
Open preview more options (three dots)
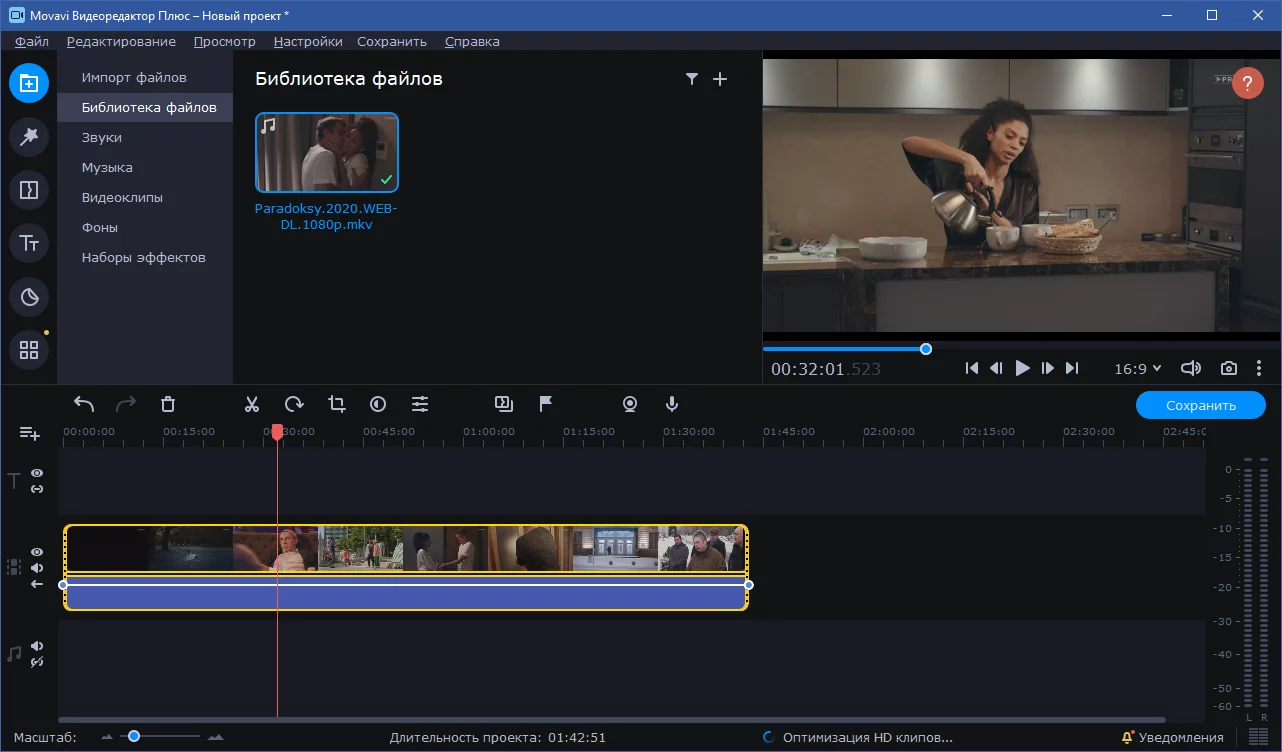tap(1259, 368)
